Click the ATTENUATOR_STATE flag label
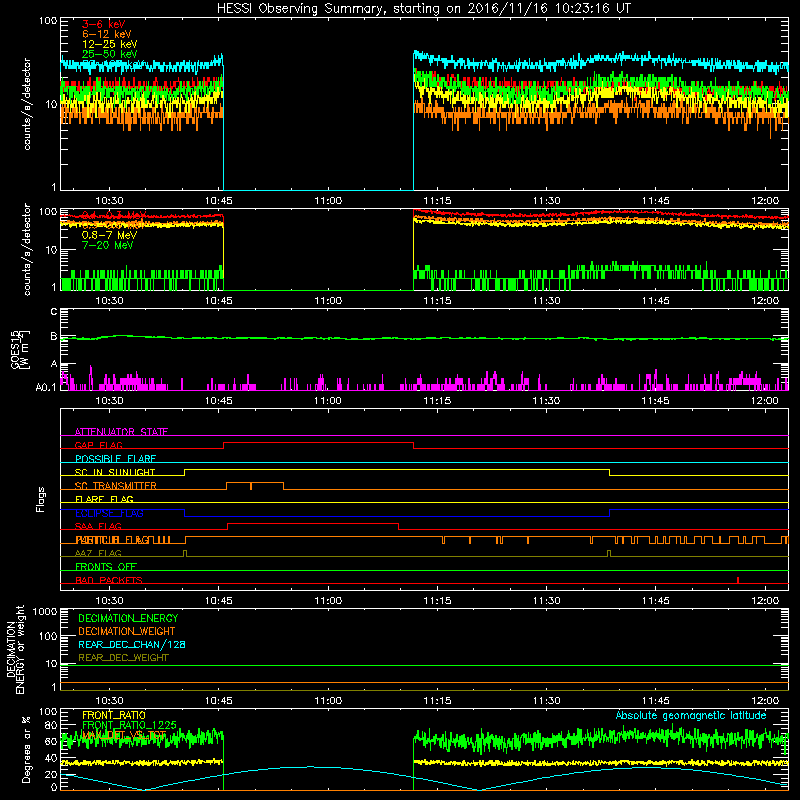The image size is (800, 800). click(121, 432)
